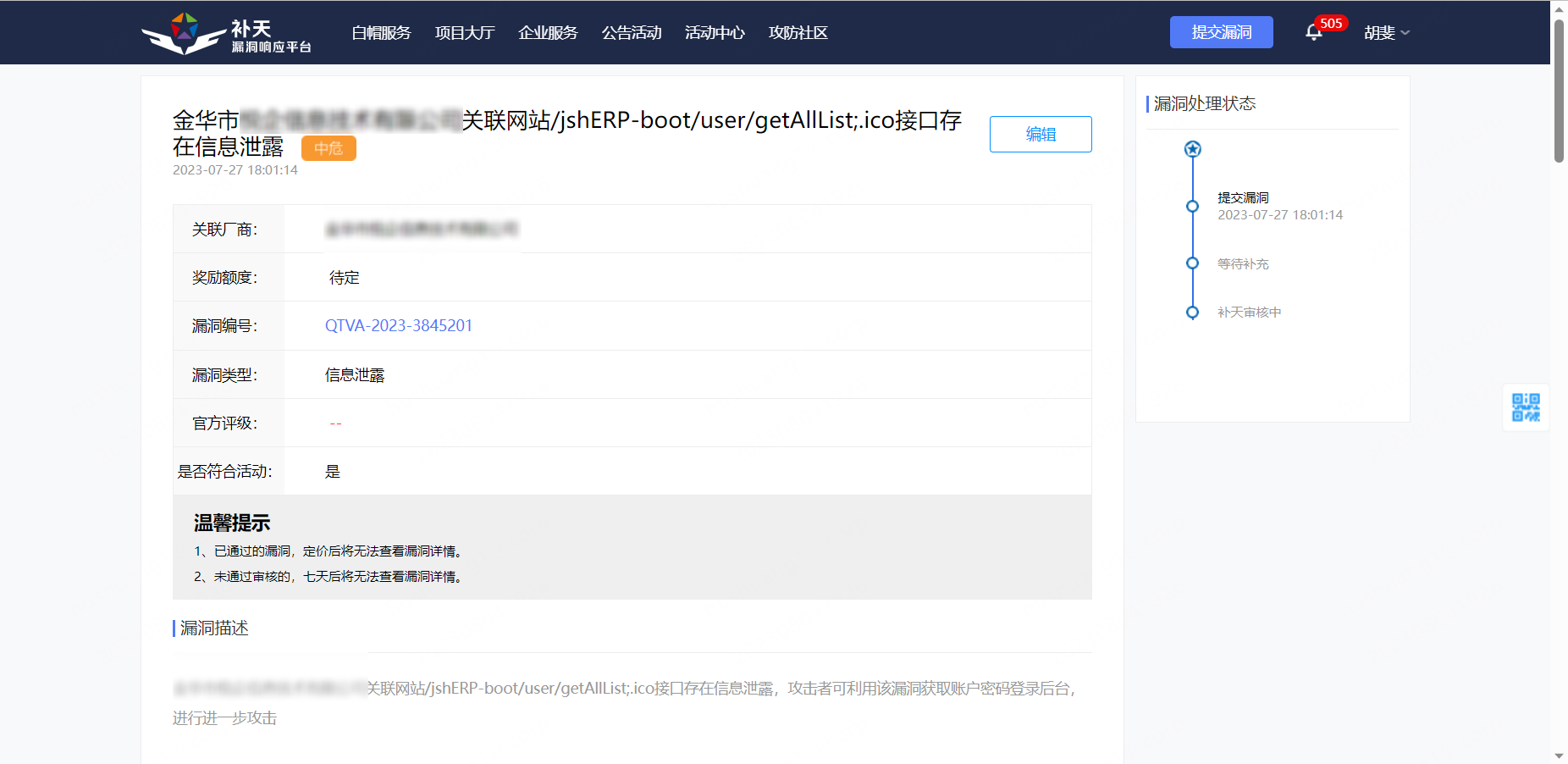Click the 补天审核中 status text
Screen dimensions: 1568x764
pyautogui.click(x=1250, y=313)
